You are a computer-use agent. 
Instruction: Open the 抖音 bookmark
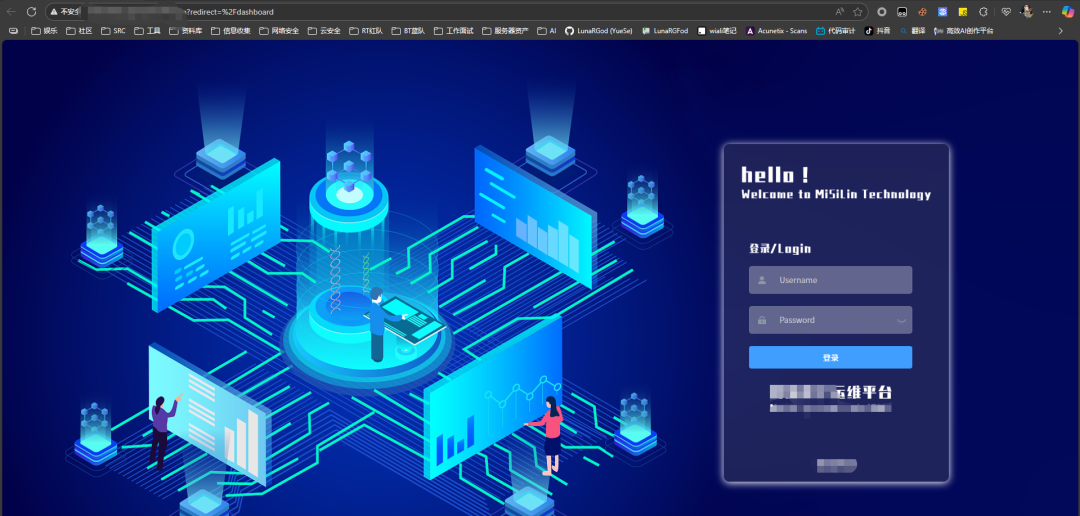[878, 30]
